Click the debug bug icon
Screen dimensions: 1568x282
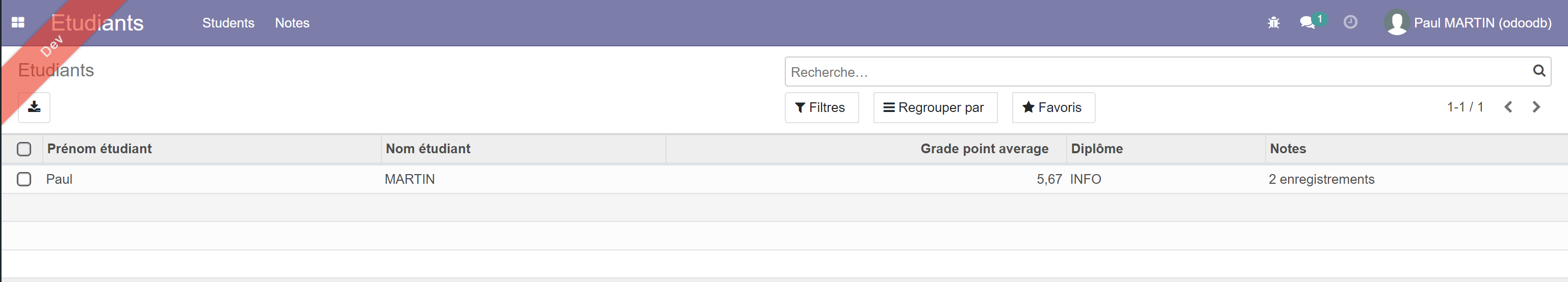[1273, 23]
